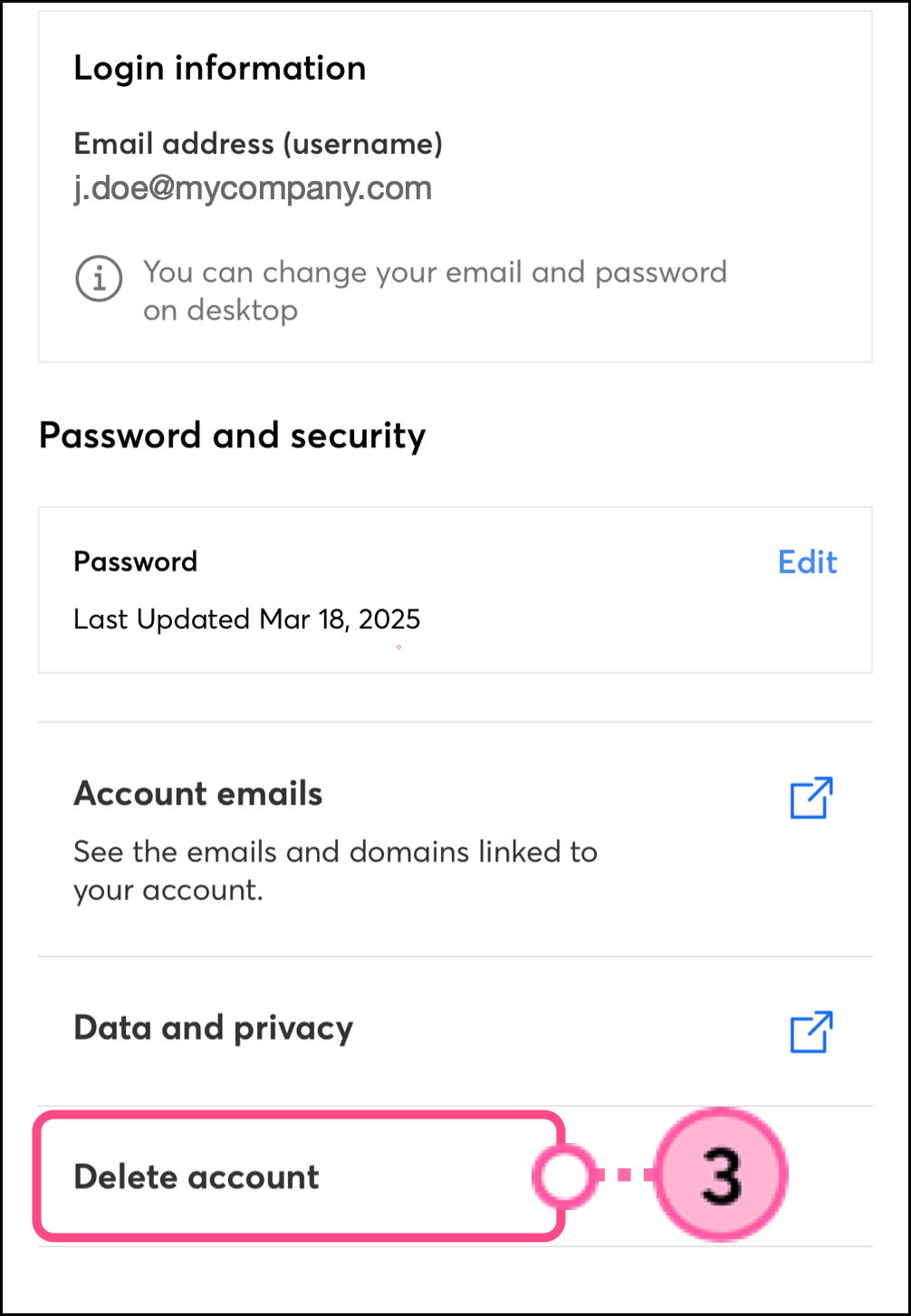The image size is (911, 1316).
Task: Select the Delete account option
Action: coord(197,1177)
